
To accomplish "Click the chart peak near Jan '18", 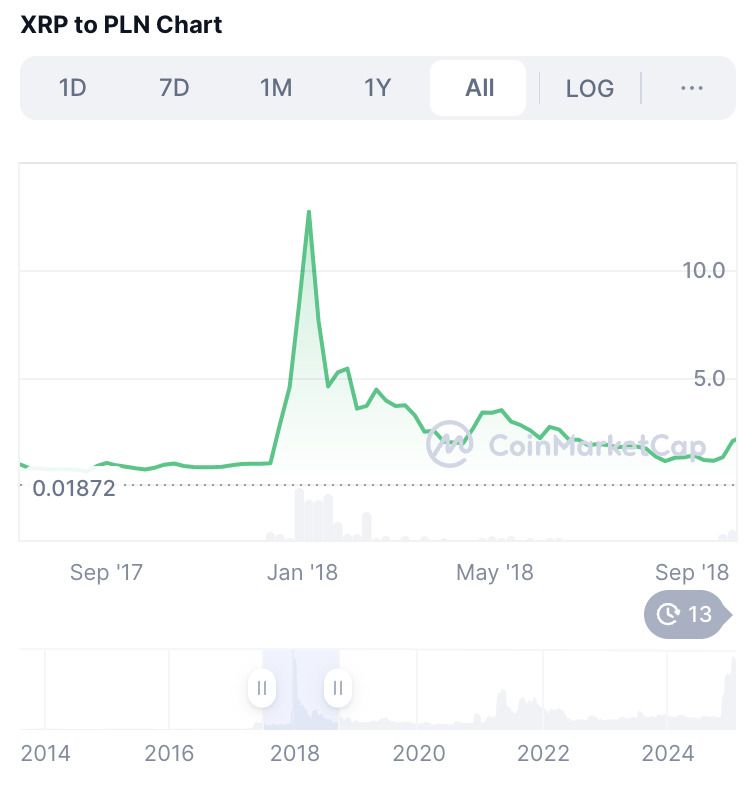I will click(309, 212).
